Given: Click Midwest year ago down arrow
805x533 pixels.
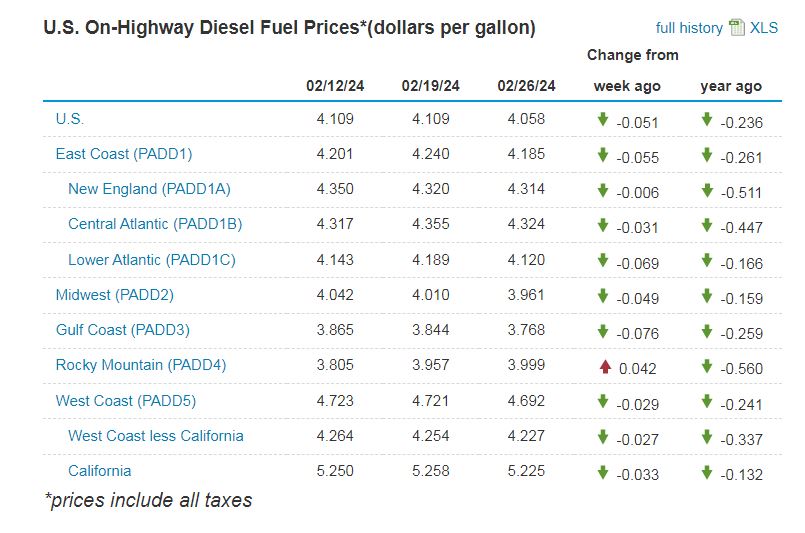Looking at the screenshot, I should pos(707,296).
